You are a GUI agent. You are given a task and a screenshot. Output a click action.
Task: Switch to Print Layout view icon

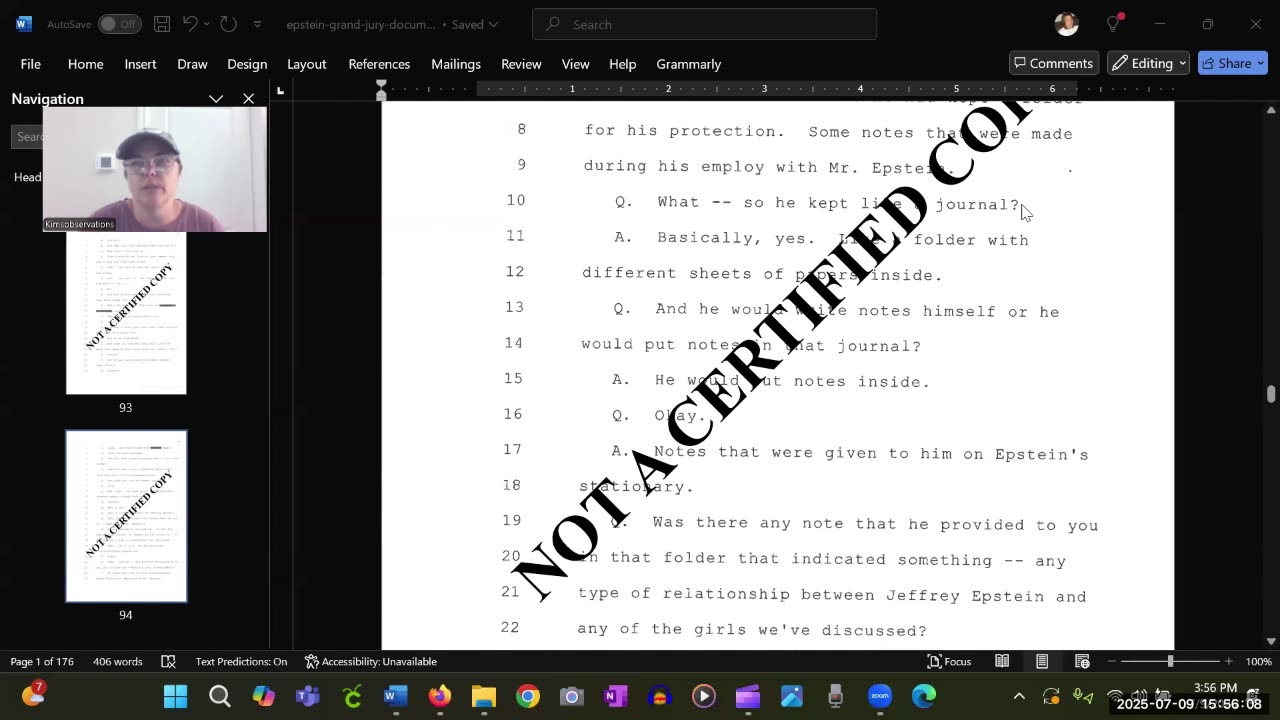tap(1042, 661)
